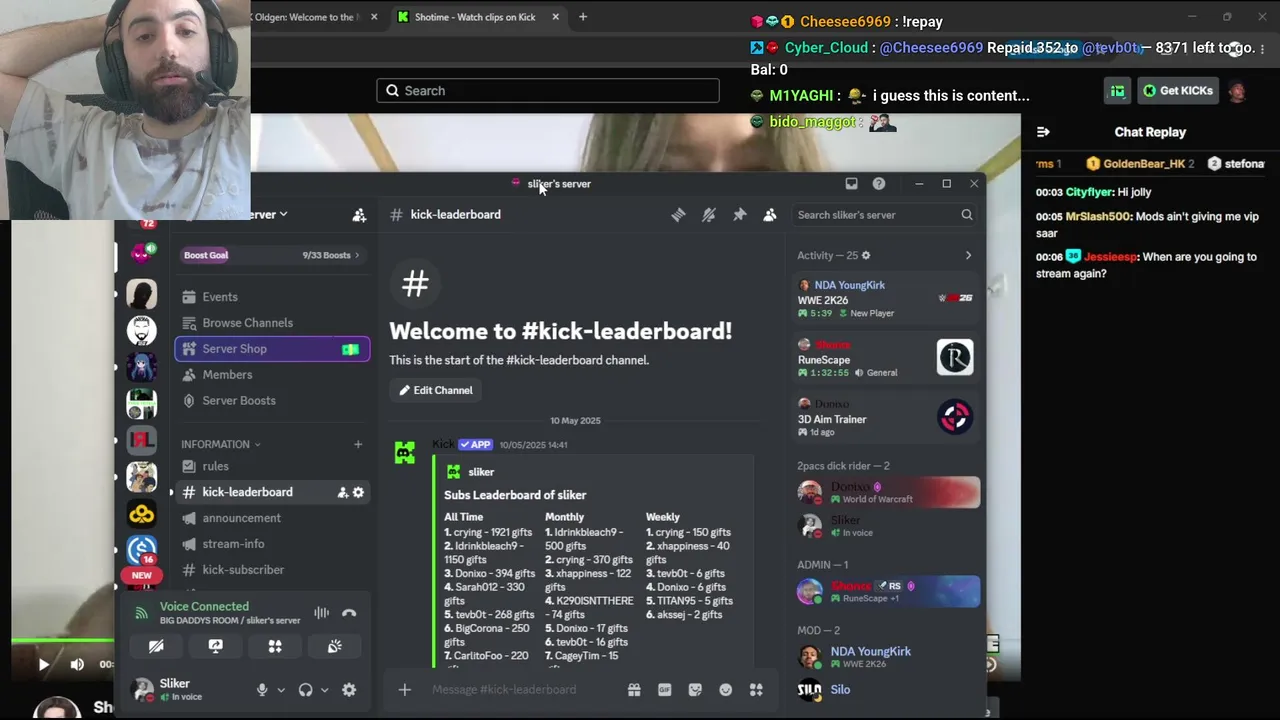The image size is (1280, 720).
Task: Add a channel to INFORMATION category
Action: 358,444
